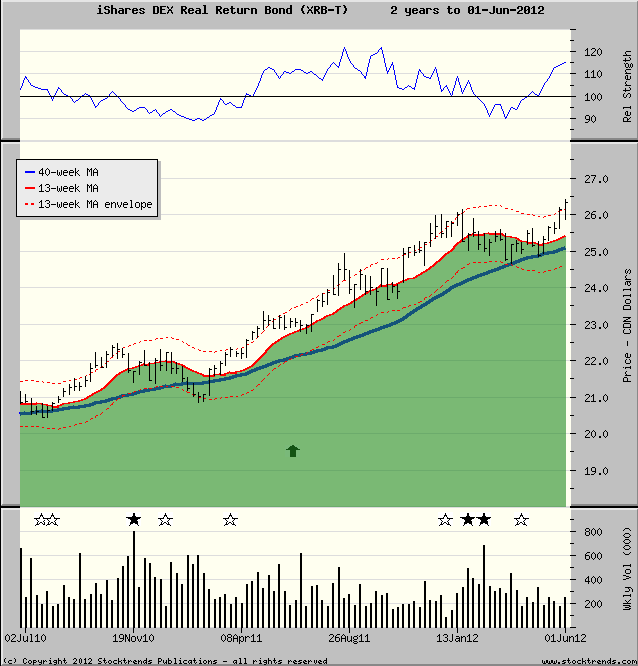The width and height of the screenshot is (638, 666).
Task: Click the 01Jun12 date label
Action: coord(565,638)
